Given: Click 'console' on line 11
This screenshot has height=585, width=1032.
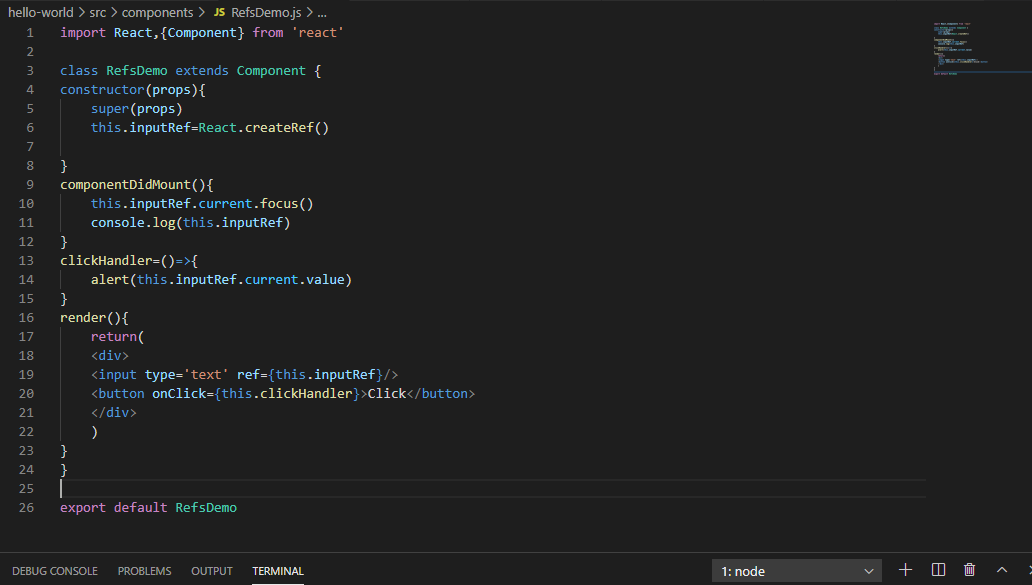Looking at the screenshot, I should tap(118, 223).
